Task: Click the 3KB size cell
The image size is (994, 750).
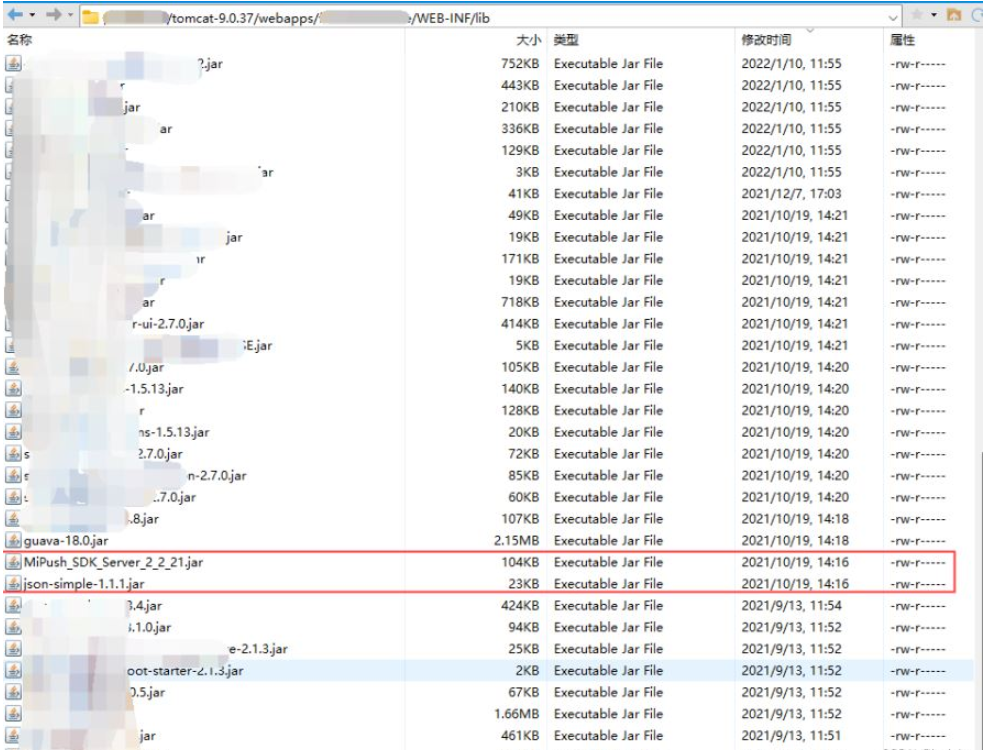Action: 527,172
